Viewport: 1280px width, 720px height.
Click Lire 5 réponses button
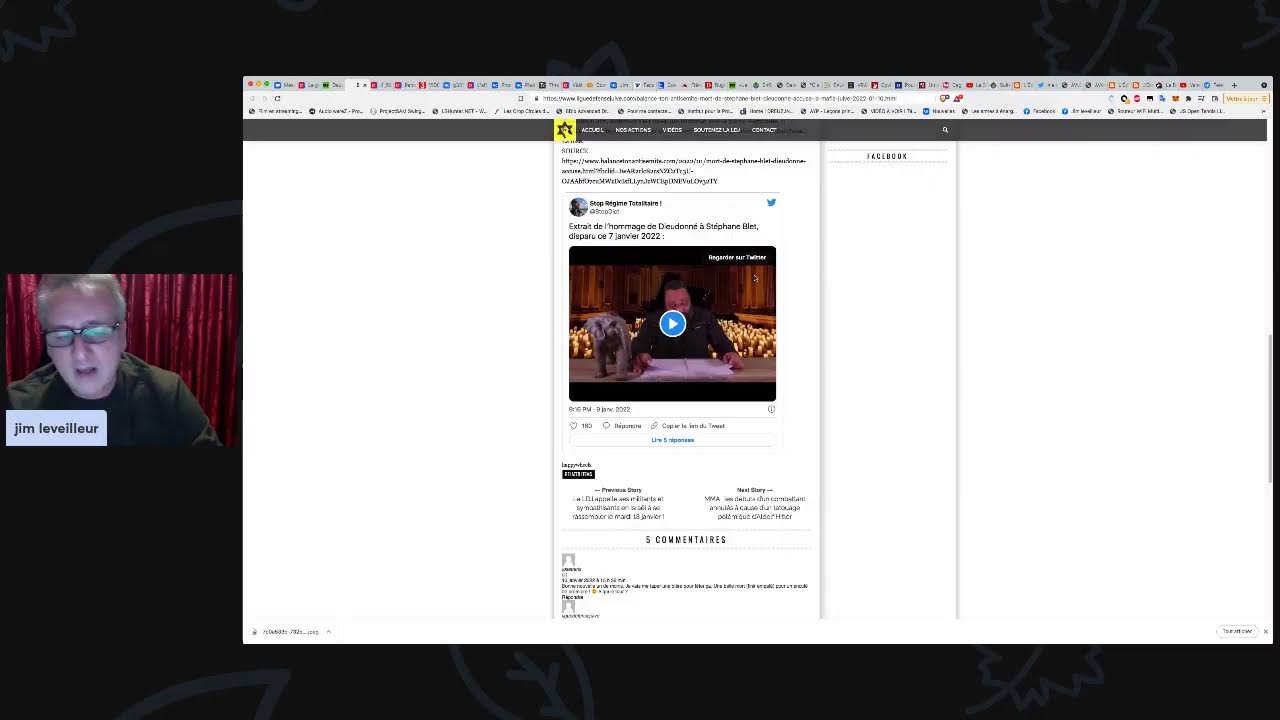coord(672,440)
